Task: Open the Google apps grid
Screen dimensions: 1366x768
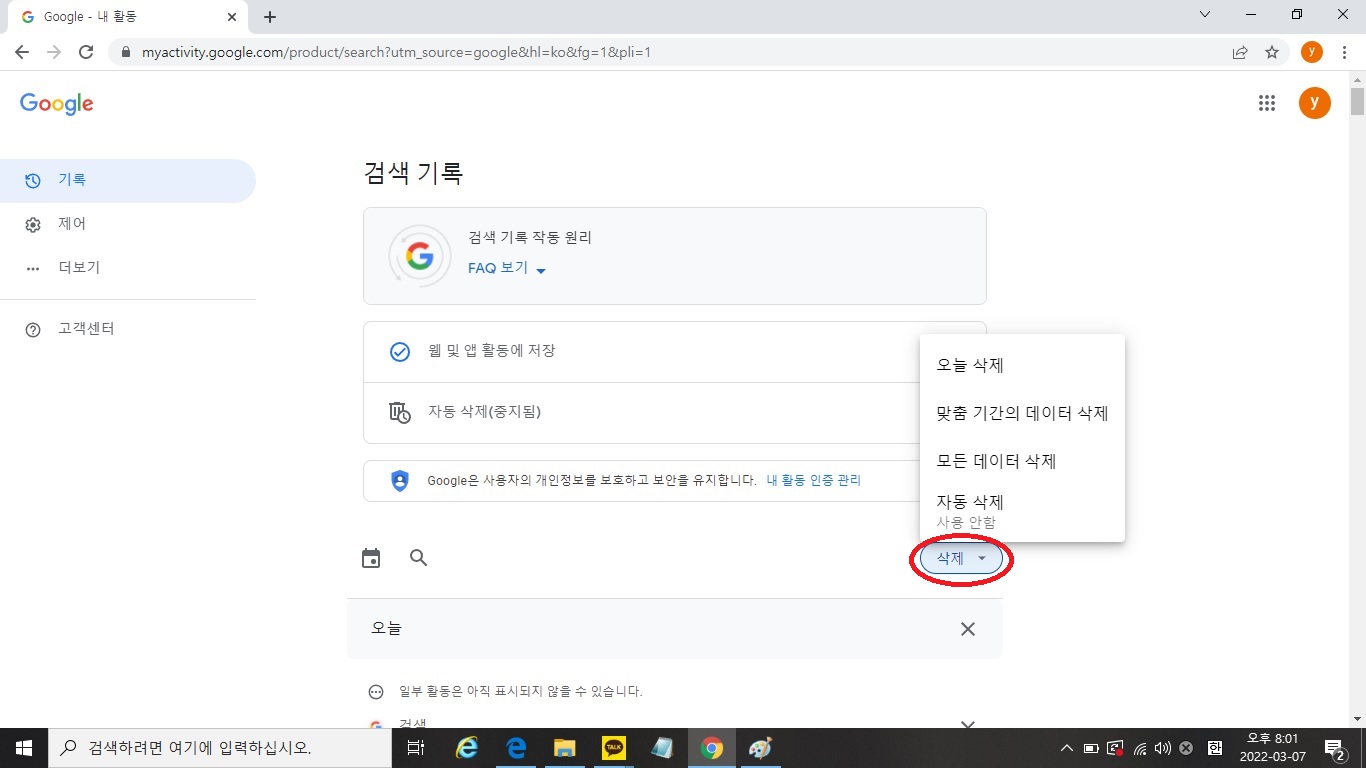Action: pyautogui.click(x=1267, y=103)
